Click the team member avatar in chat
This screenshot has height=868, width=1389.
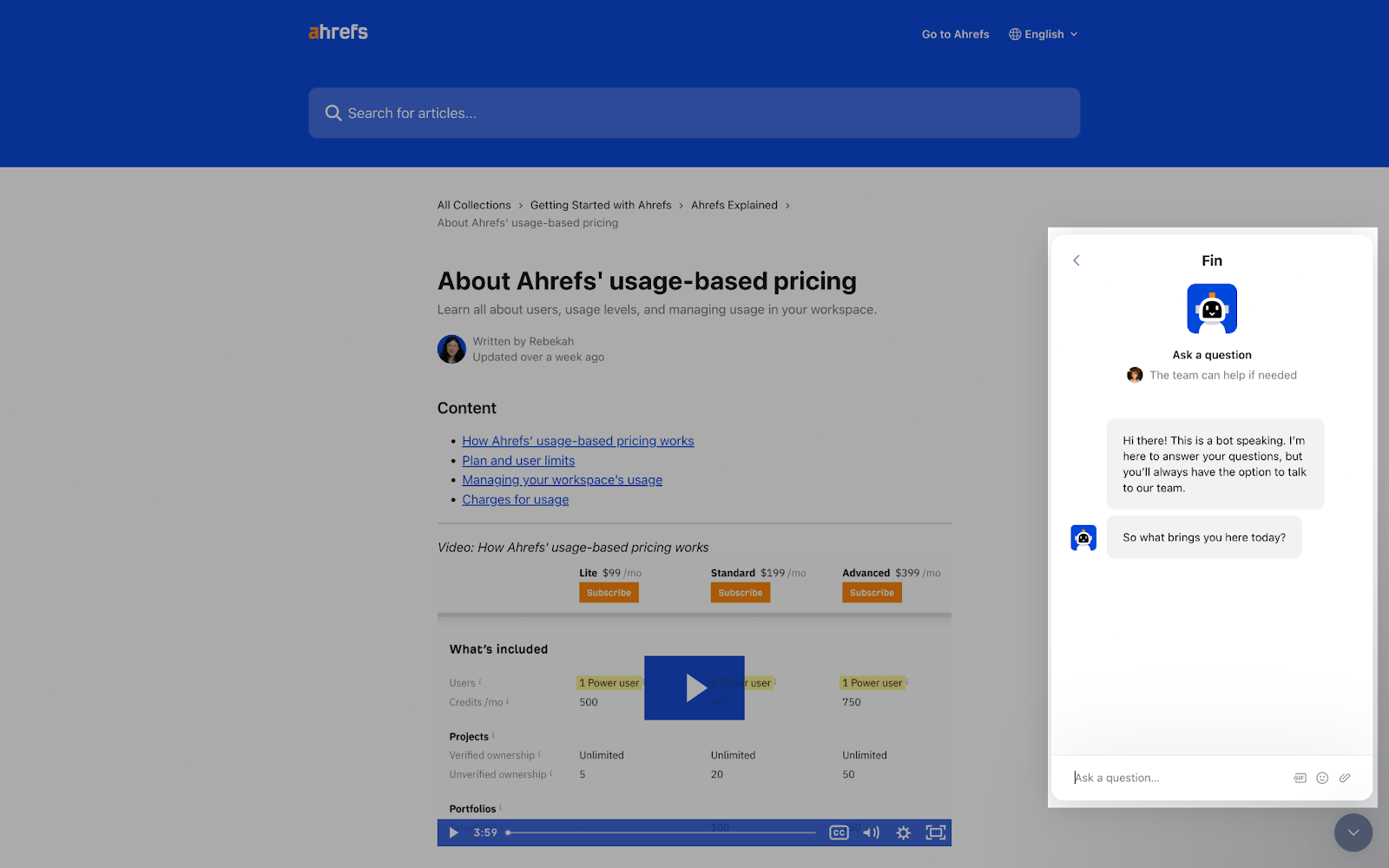pos(1135,375)
